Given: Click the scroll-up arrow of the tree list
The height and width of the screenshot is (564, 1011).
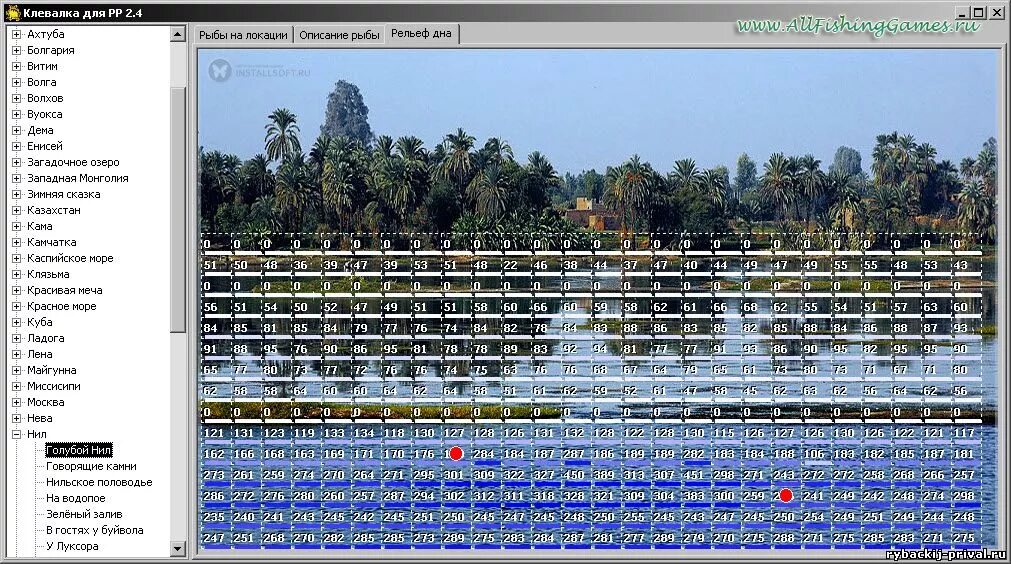Looking at the screenshot, I should [178, 34].
